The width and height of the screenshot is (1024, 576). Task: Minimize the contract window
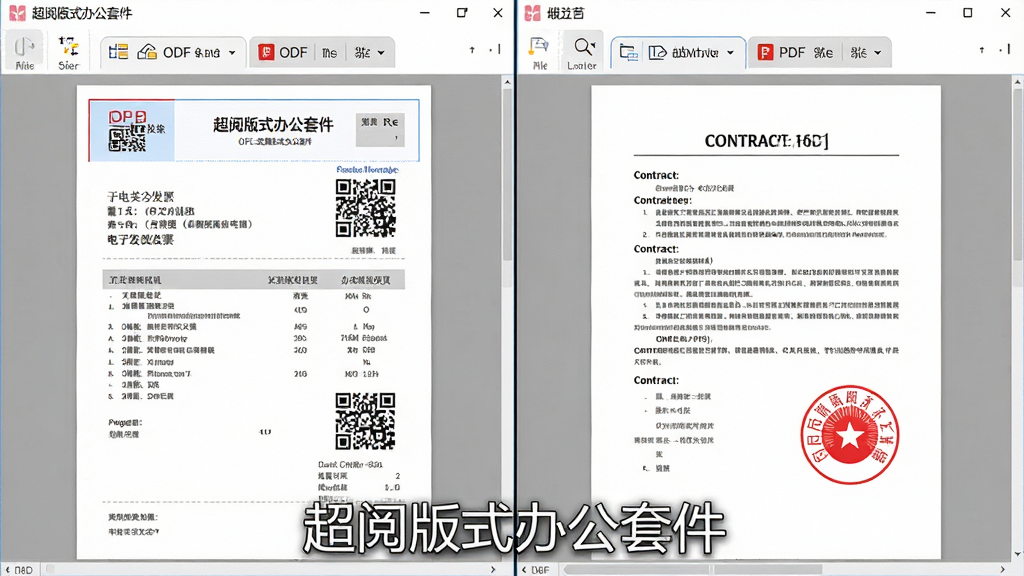pyautogui.click(x=931, y=12)
